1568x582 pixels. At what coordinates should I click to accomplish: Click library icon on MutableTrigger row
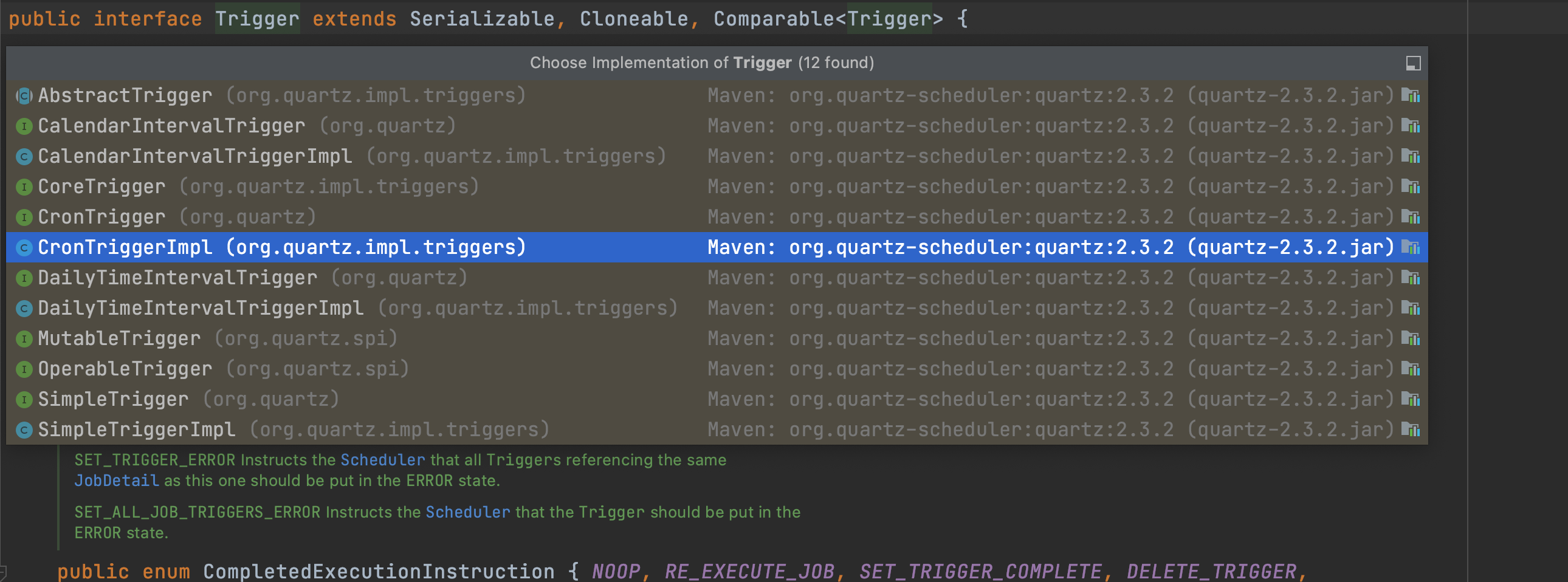click(1411, 339)
